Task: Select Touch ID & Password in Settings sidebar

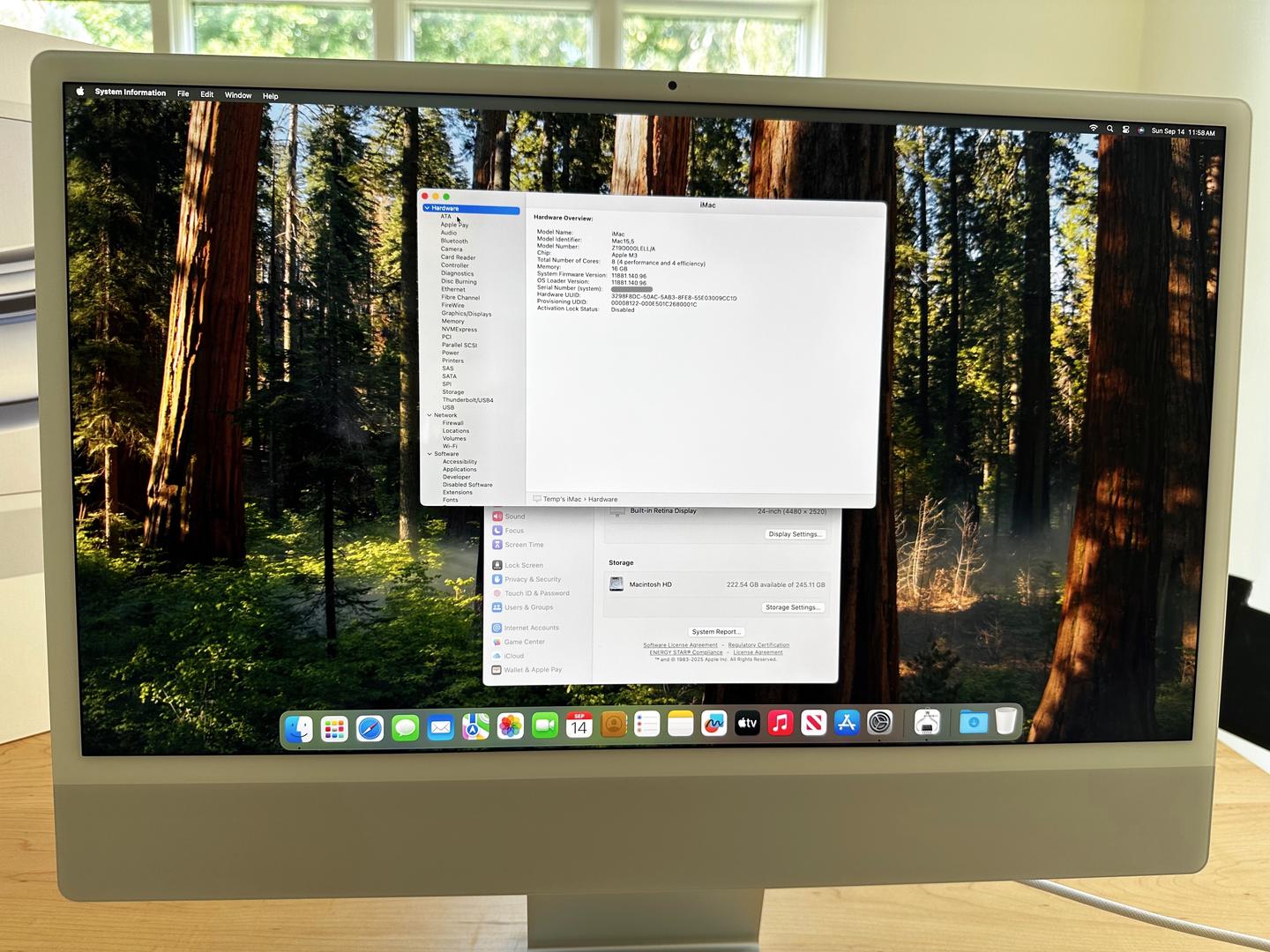Action: click(531, 593)
